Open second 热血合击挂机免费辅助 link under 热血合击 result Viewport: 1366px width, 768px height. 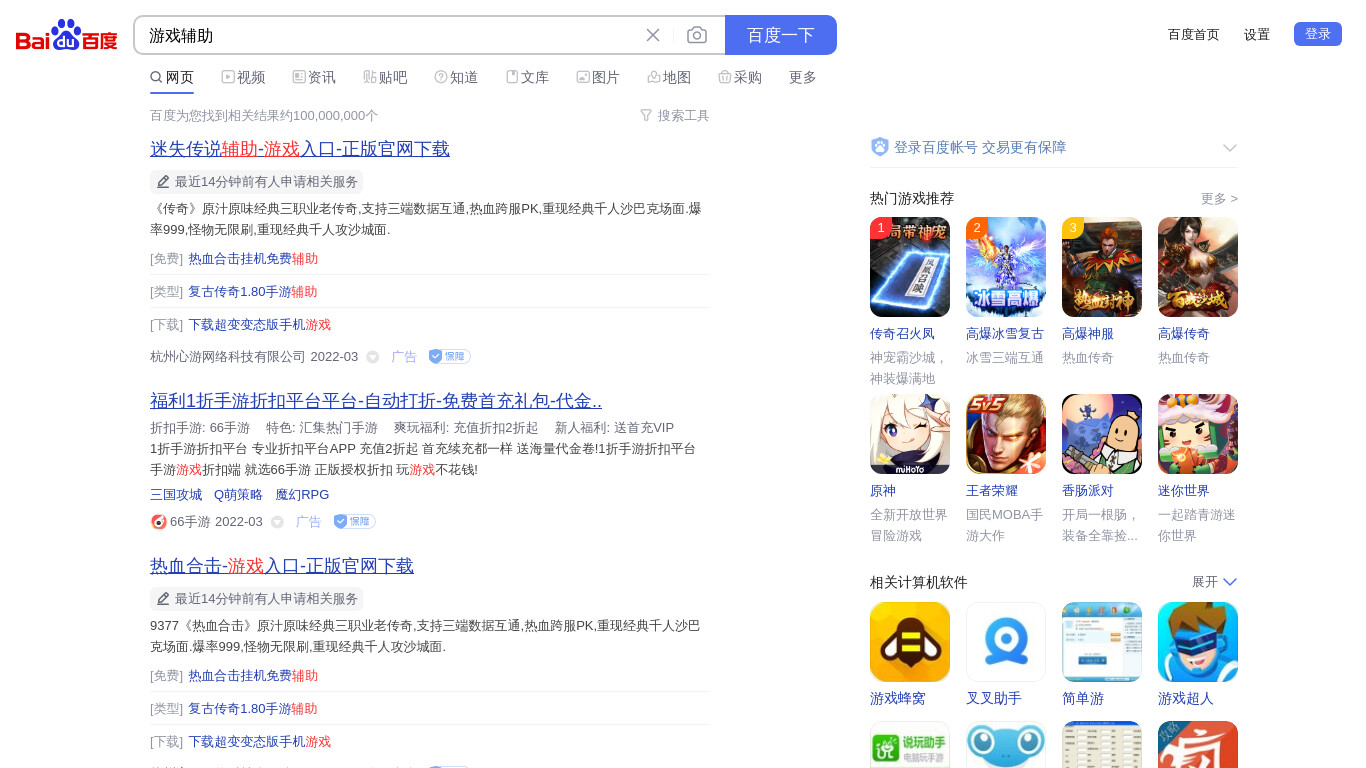tap(253, 675)
